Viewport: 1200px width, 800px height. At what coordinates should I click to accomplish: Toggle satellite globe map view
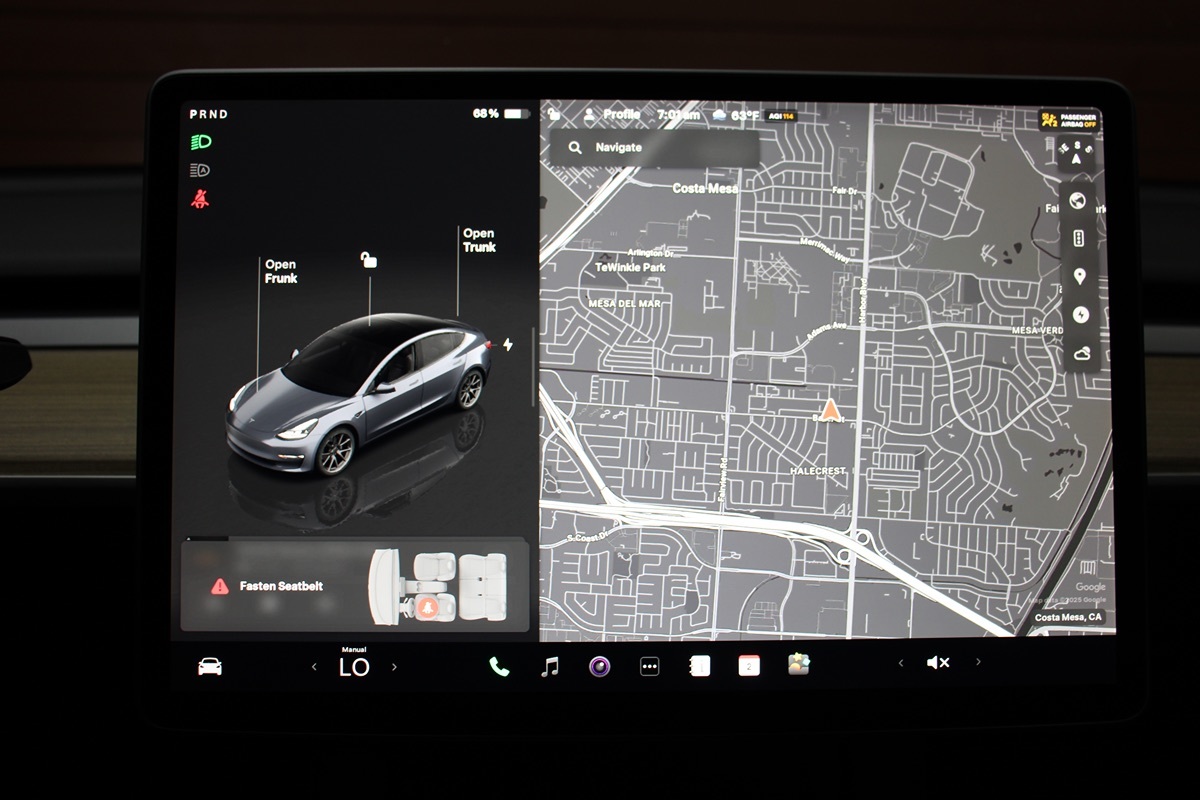(x=1078, y=201)
